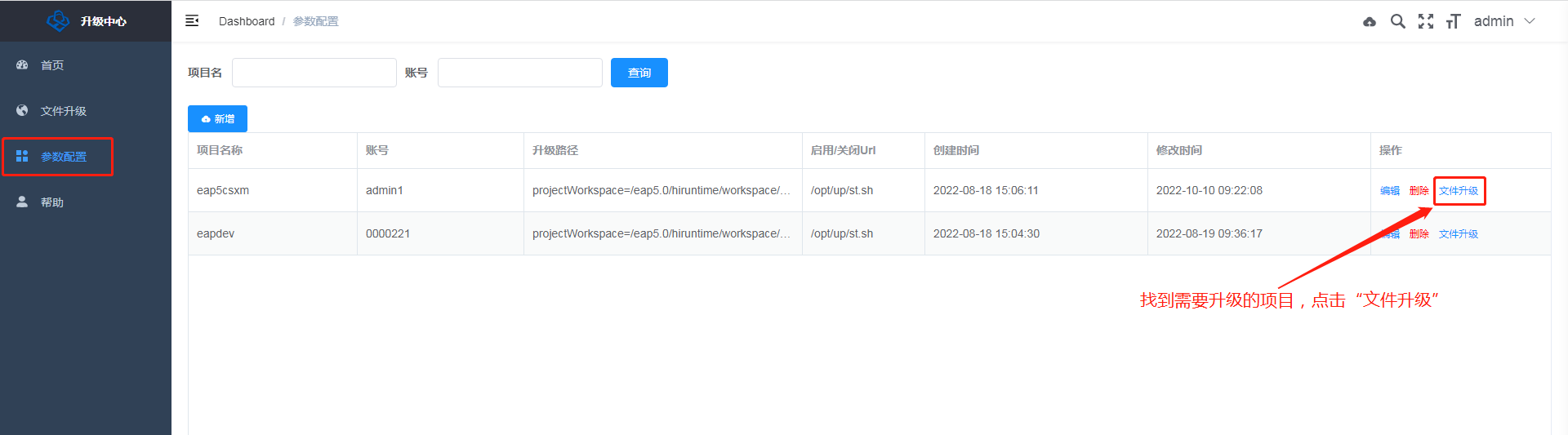Click the 新增 add button
This screenshot has height=435, width=1568.
[217, 118]
